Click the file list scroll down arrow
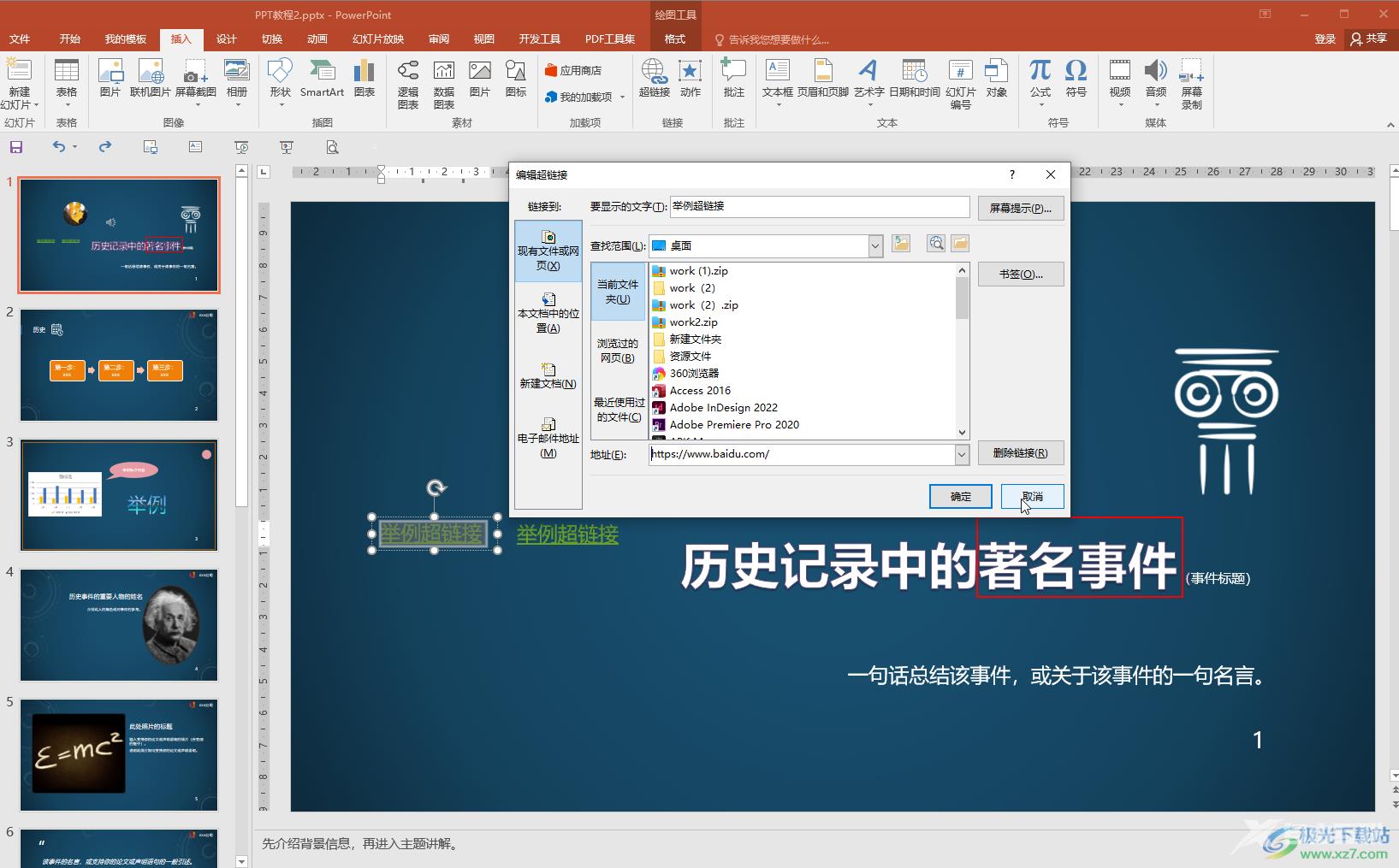1399x868 pixels. (962, 433)
